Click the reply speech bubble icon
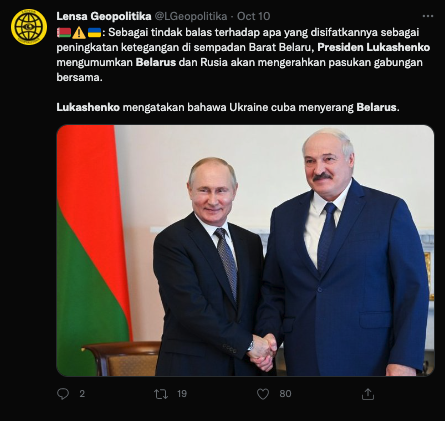The image size is (445, 421). [x=63, y=394]
